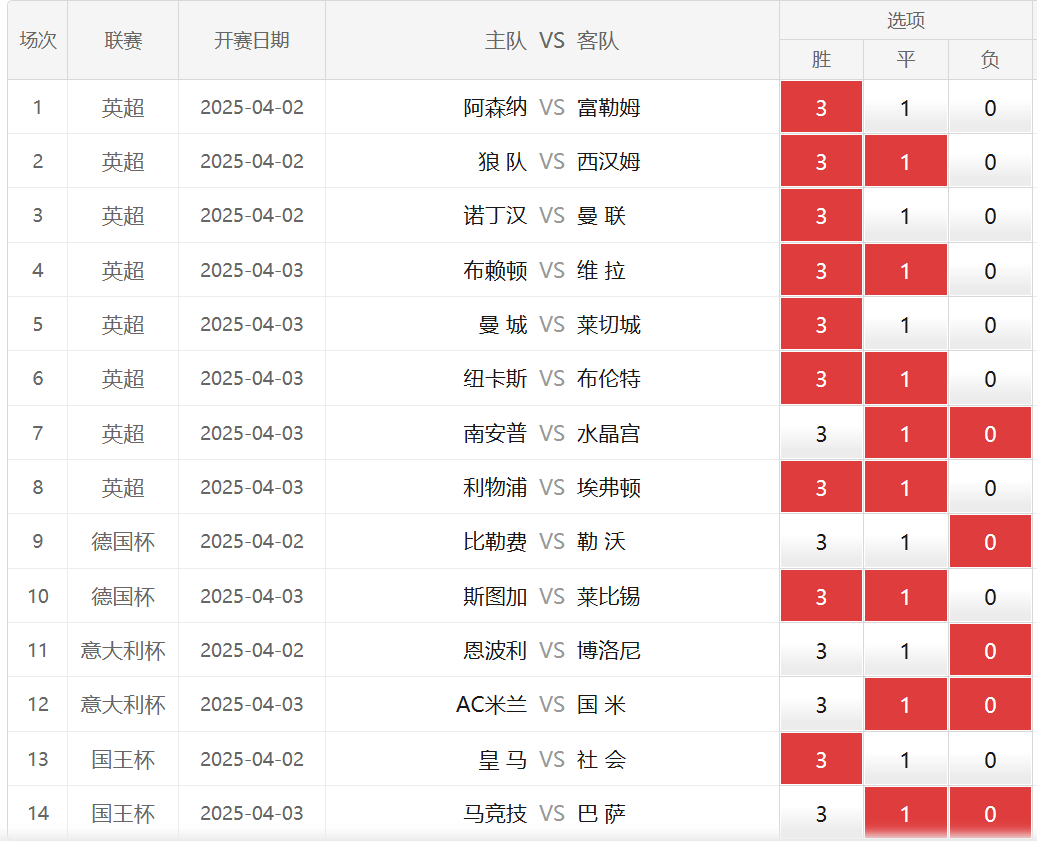Select draw option 1 for 诺丁汉 vs 曼联

(x=905, y=216)
